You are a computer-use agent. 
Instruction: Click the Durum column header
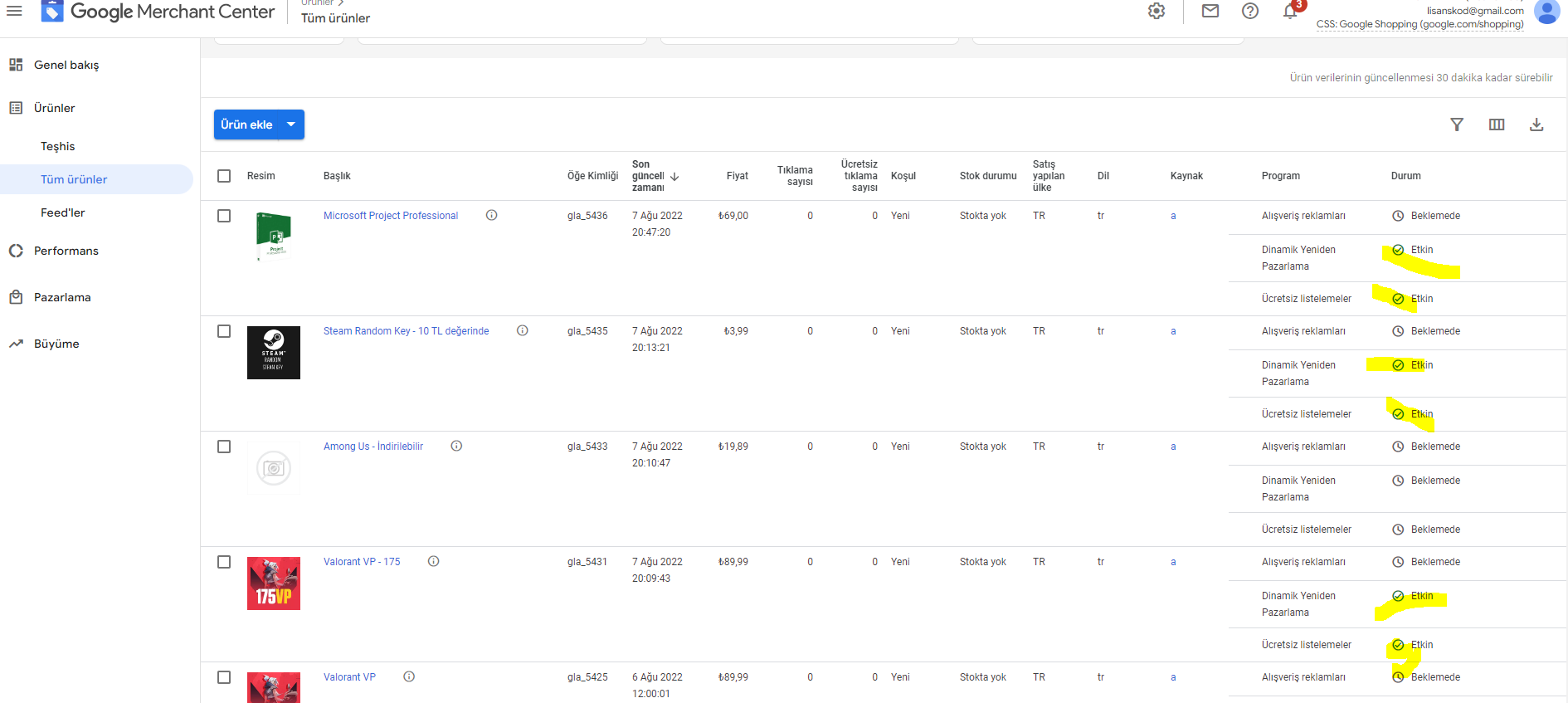point(1406,176)
